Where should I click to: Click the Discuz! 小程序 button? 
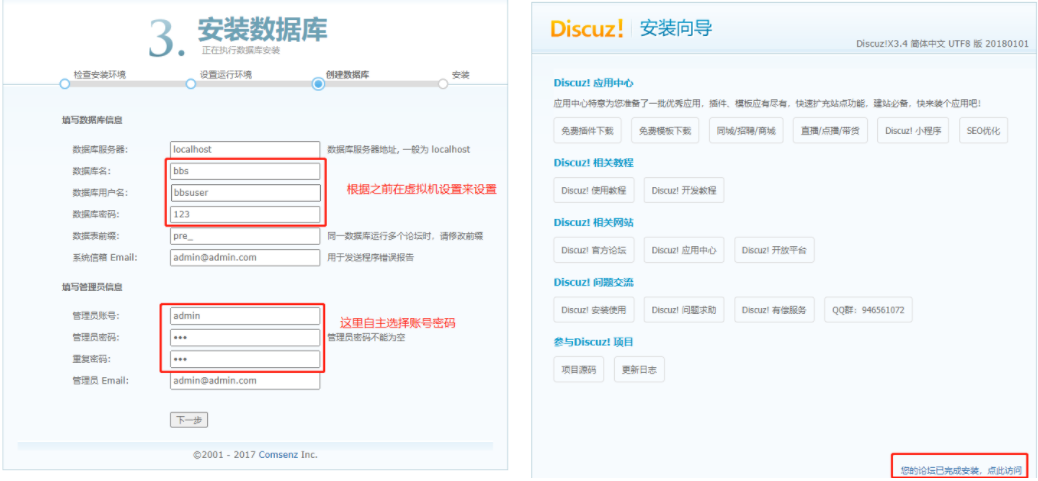click(913, 130)
